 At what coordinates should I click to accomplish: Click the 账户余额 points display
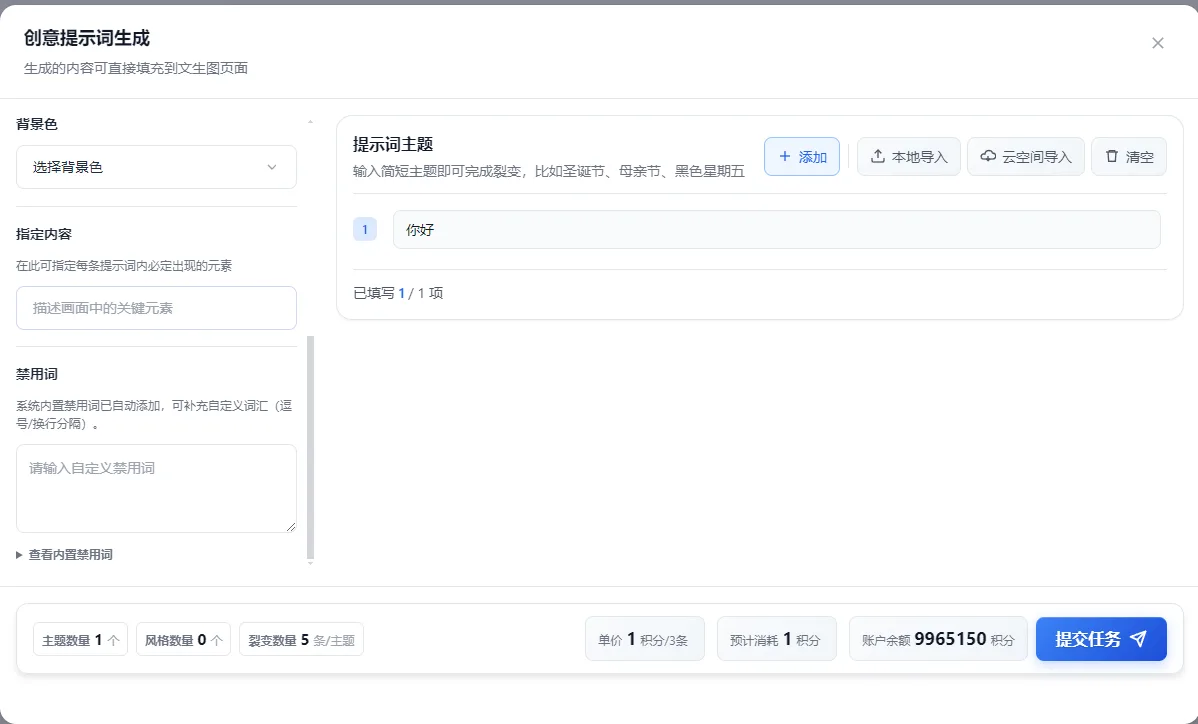click(938, 639)
